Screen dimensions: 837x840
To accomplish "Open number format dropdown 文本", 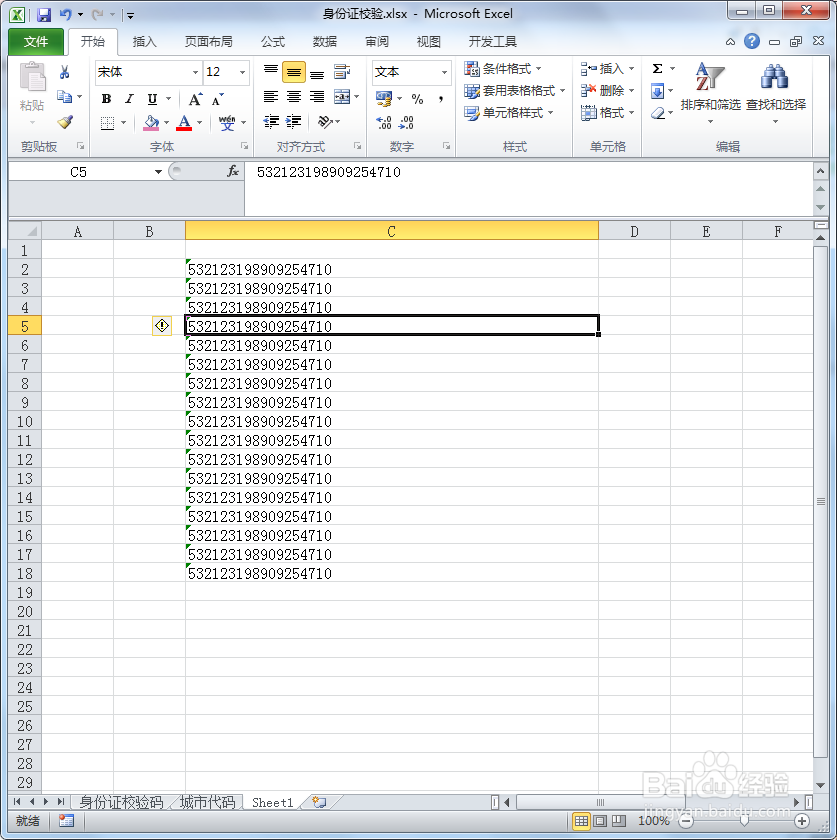I will click(x=444, y=72).
